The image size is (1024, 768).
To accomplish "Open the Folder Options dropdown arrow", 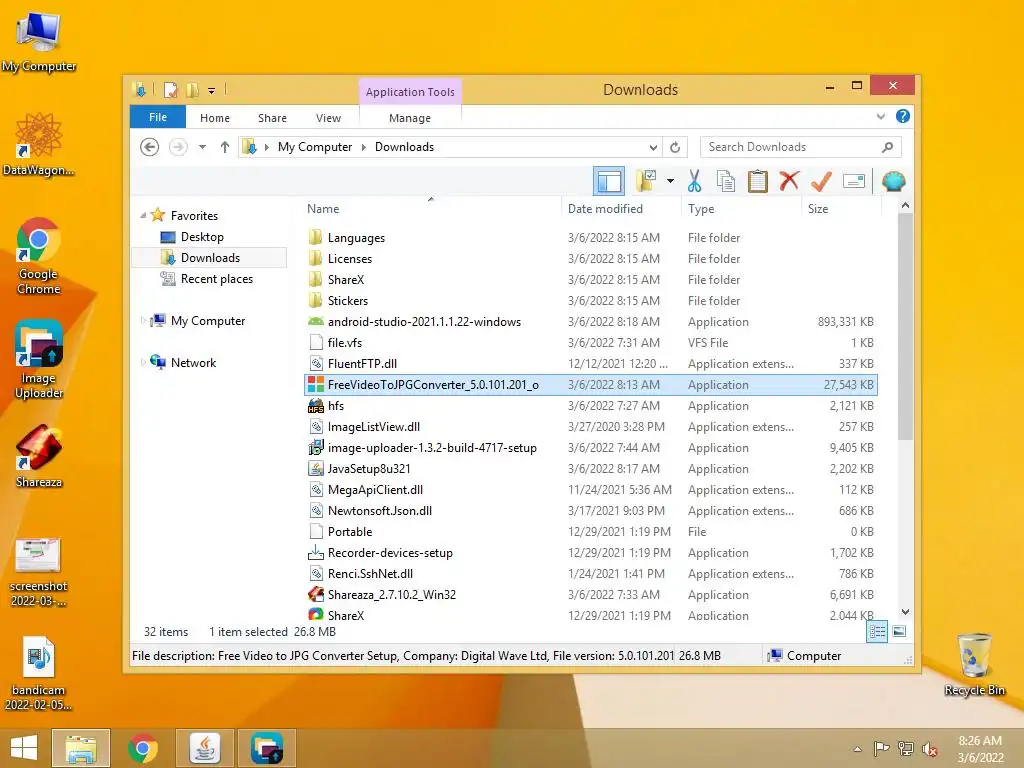I will [671, 181].
